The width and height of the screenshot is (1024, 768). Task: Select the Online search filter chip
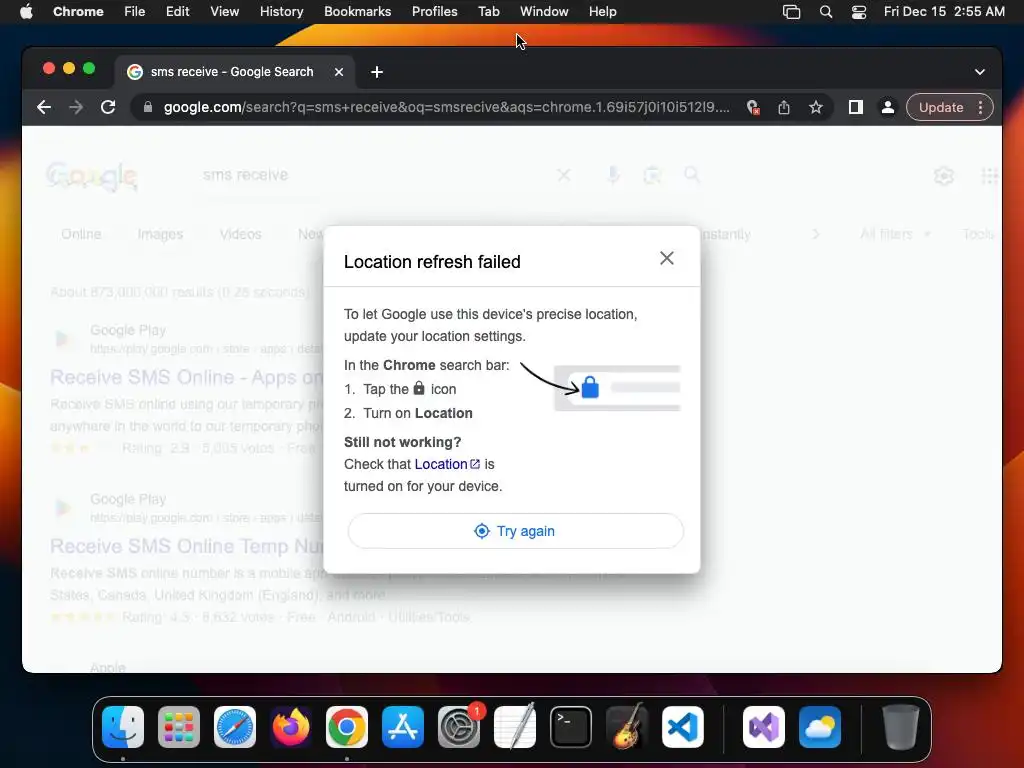81,234
